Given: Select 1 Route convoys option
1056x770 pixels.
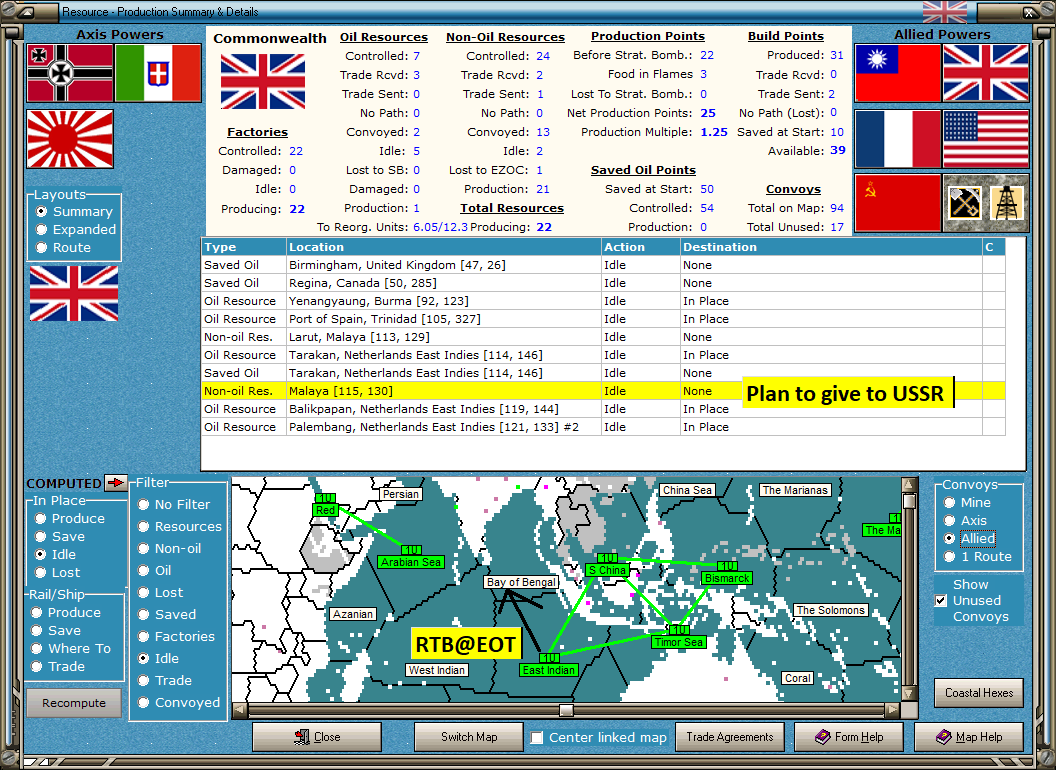Looking at the screenshot, I should [978, 556].
